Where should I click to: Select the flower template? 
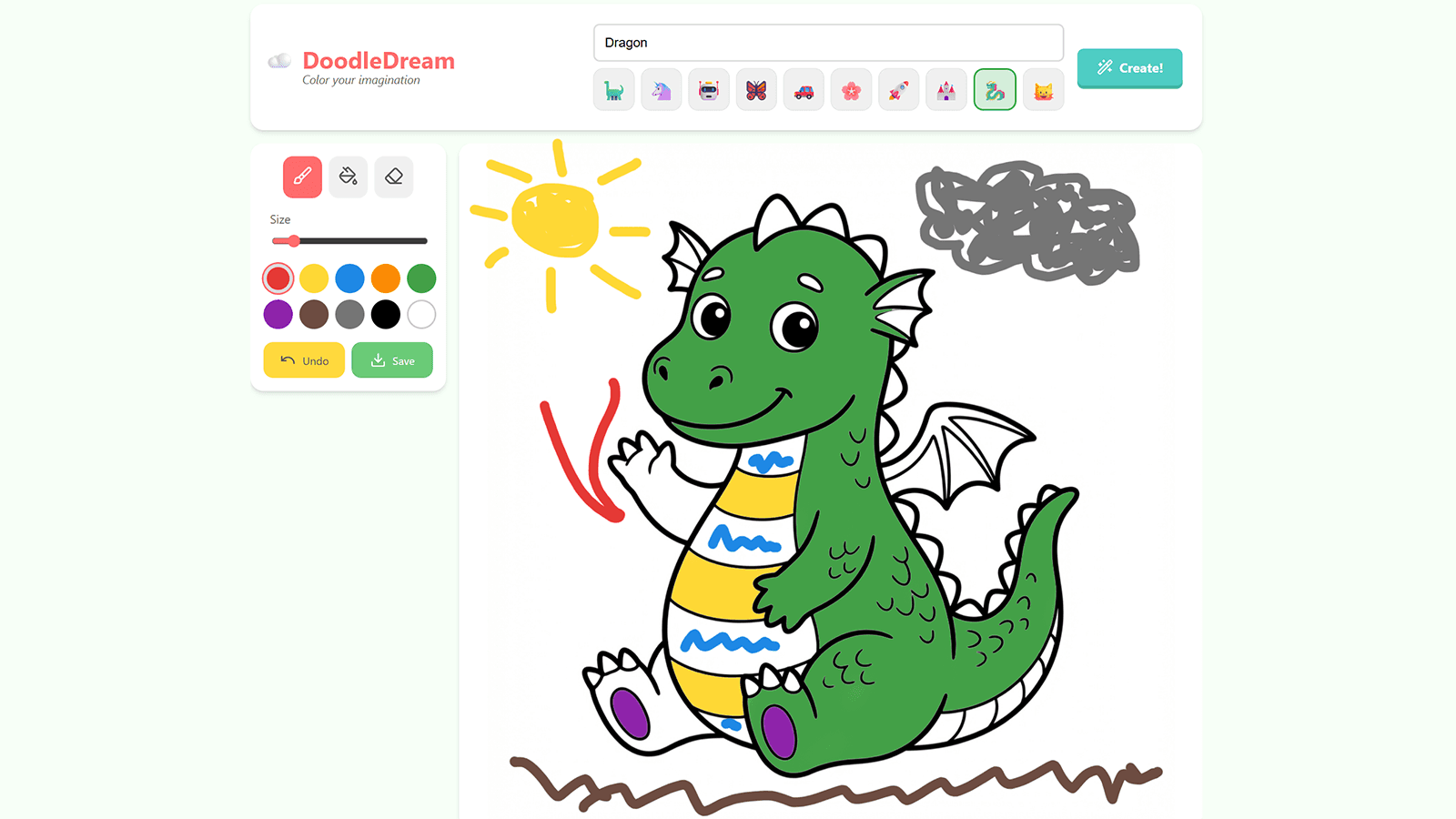point(851,89)
